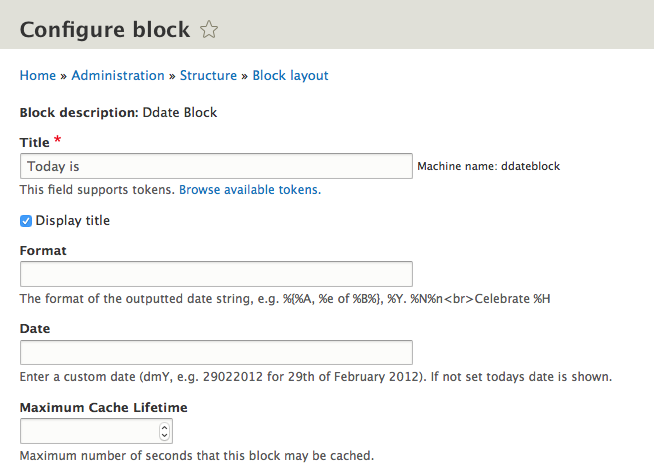Open the Block layout breadcrumb link

(x=290, y=76)
